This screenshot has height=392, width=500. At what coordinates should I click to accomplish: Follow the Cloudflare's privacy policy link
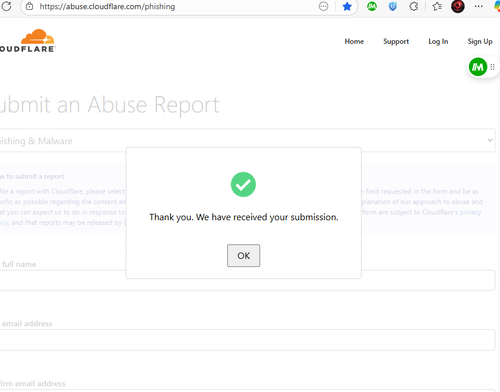(x=470, y=212)
